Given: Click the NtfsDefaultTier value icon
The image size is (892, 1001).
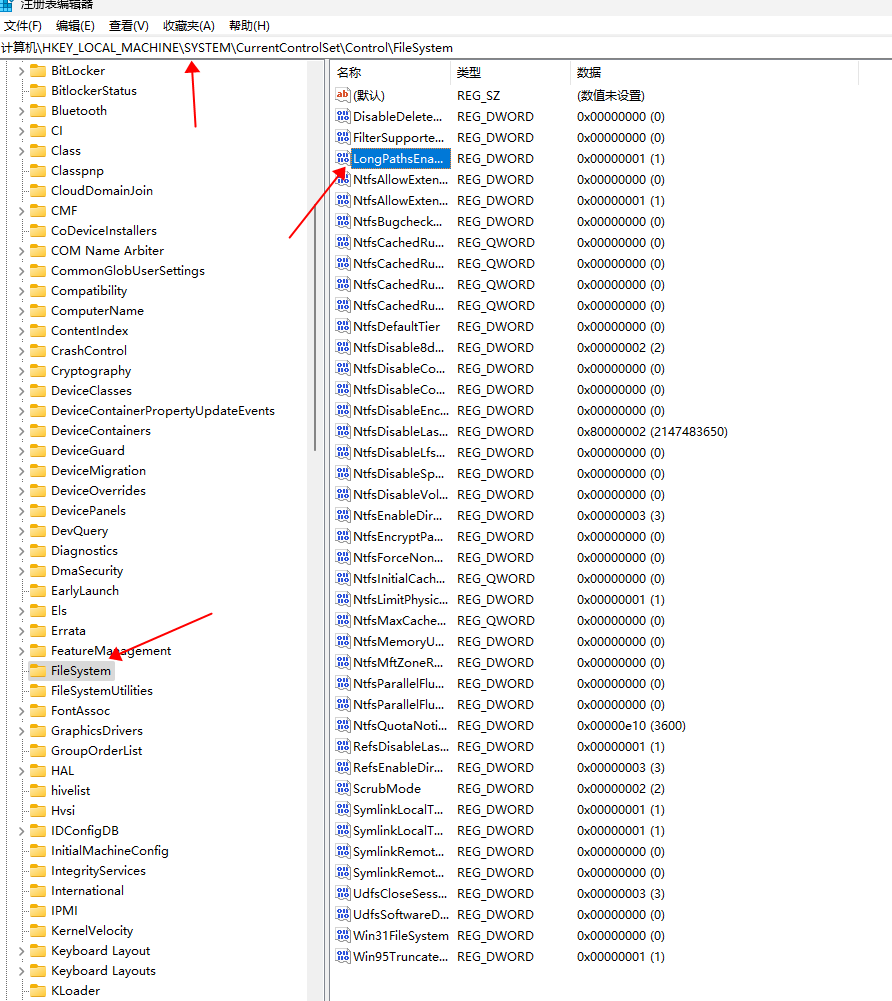Looking at the screenshot, I should tap(343, 326).
